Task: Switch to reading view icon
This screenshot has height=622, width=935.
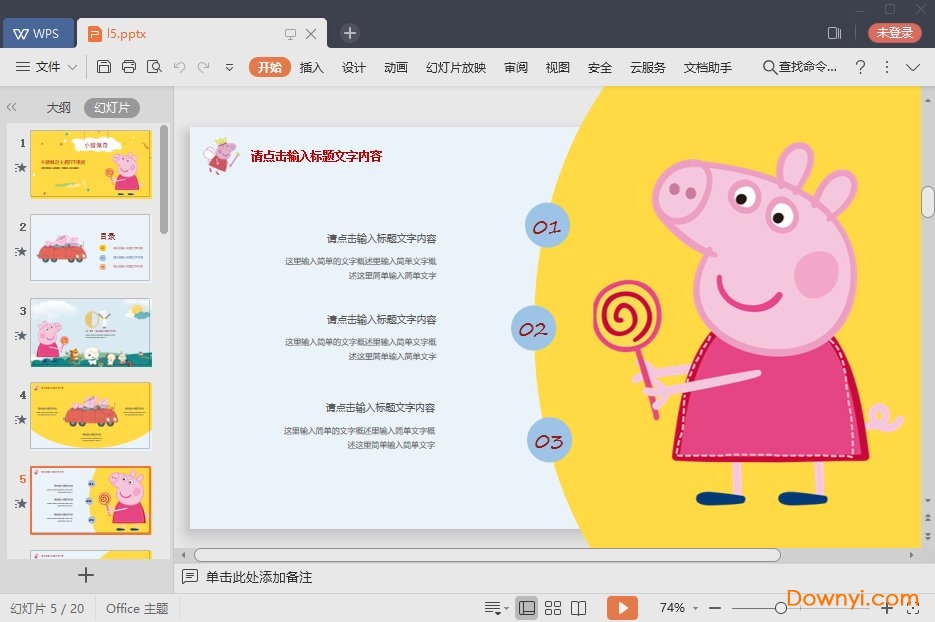Action: click(578, 608)
